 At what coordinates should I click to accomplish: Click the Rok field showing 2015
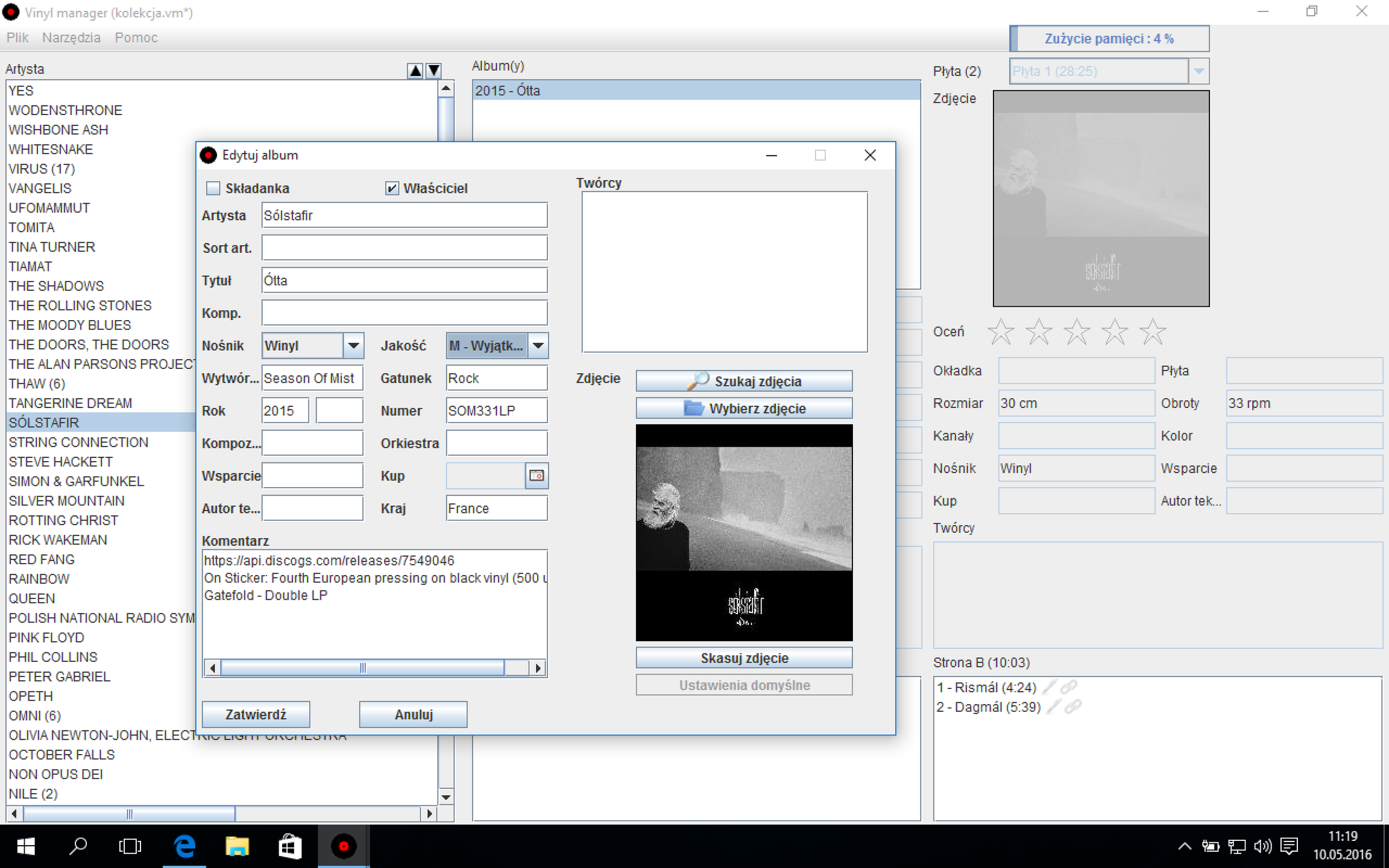(x=285, y=410)
